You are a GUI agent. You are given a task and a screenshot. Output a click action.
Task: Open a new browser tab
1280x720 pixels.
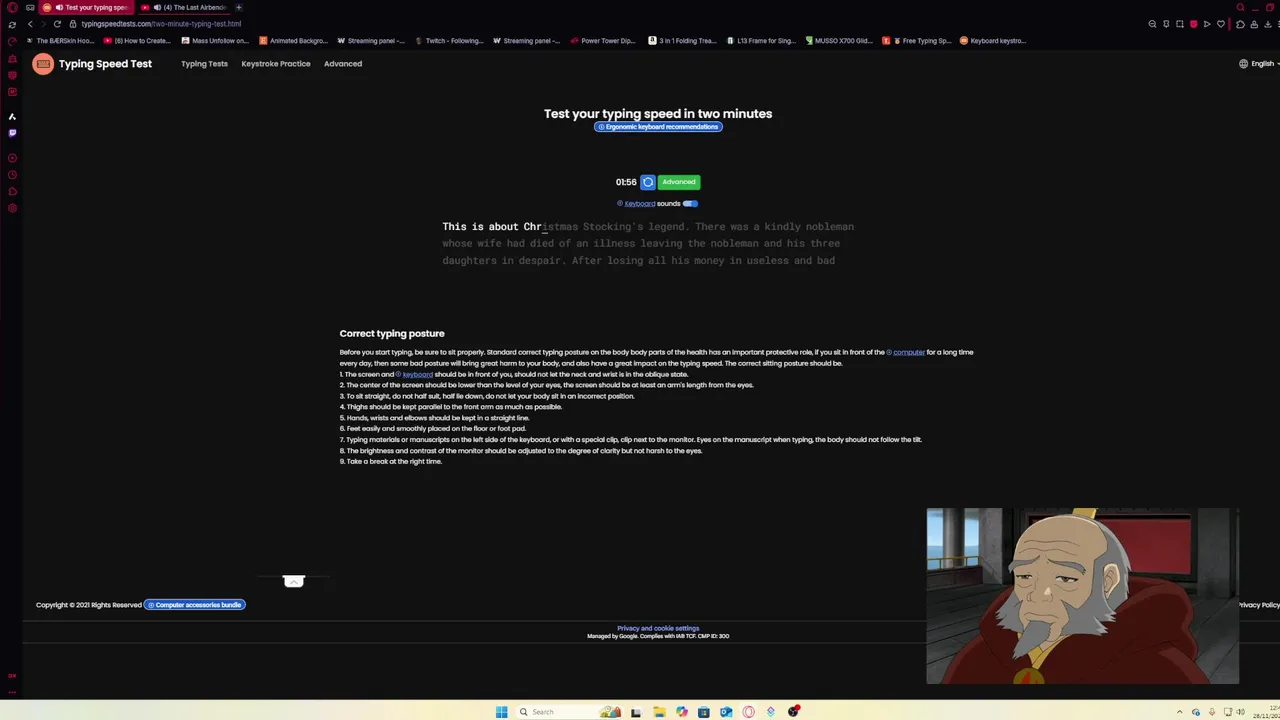click(238, 7)
